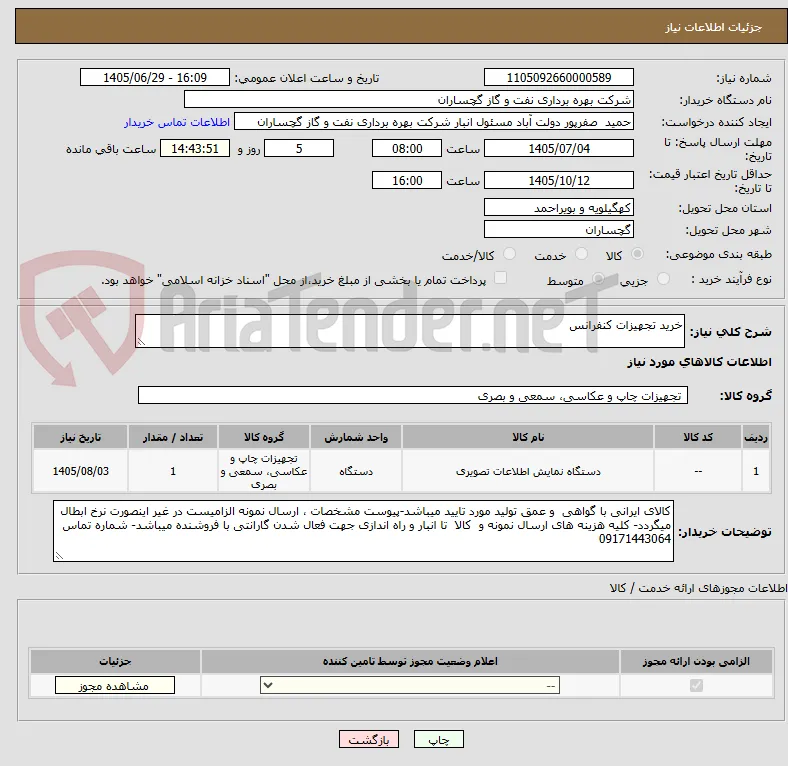The width and height of the screenshot is (788, 766).
Task: Click the تاریخ نیاز column header
Action: pyautogui.click(x=80, y=437)
